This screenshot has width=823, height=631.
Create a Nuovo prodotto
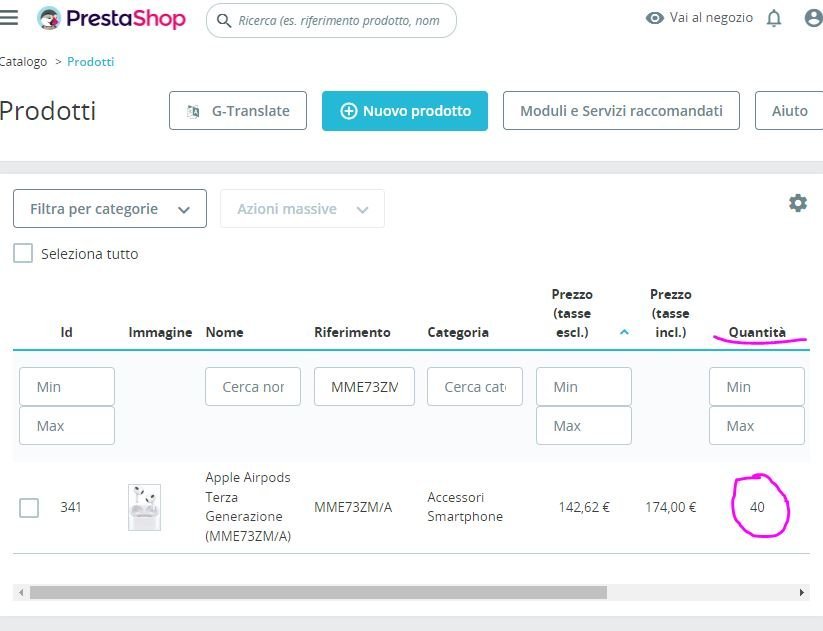(405, 111)
